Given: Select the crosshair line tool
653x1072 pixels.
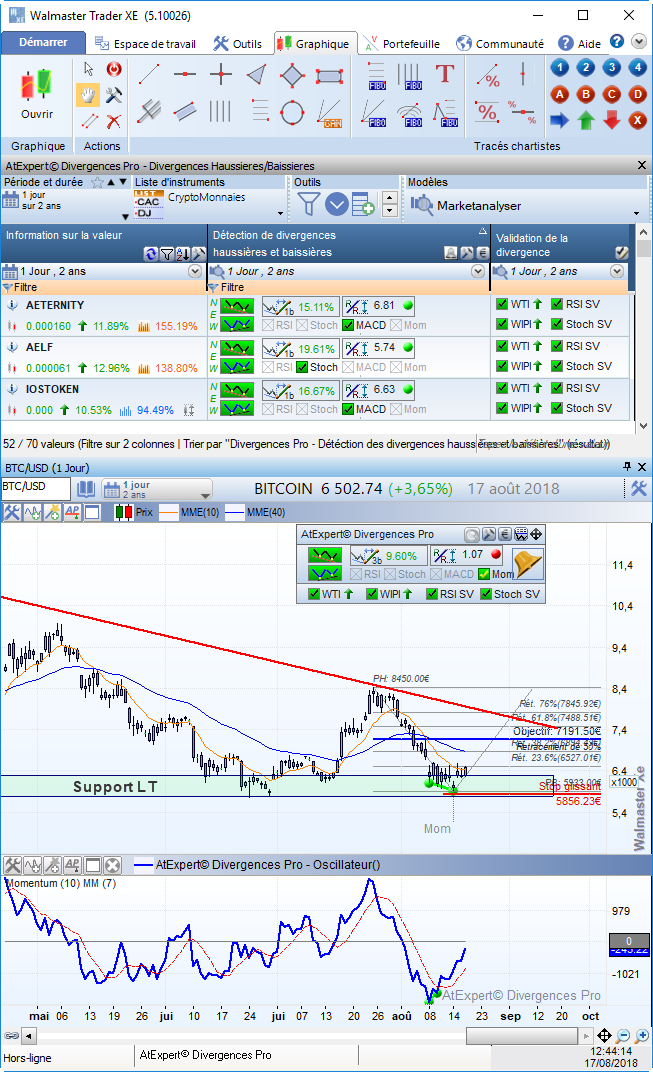Looking at the screenshot, I should tap(221, 74).
